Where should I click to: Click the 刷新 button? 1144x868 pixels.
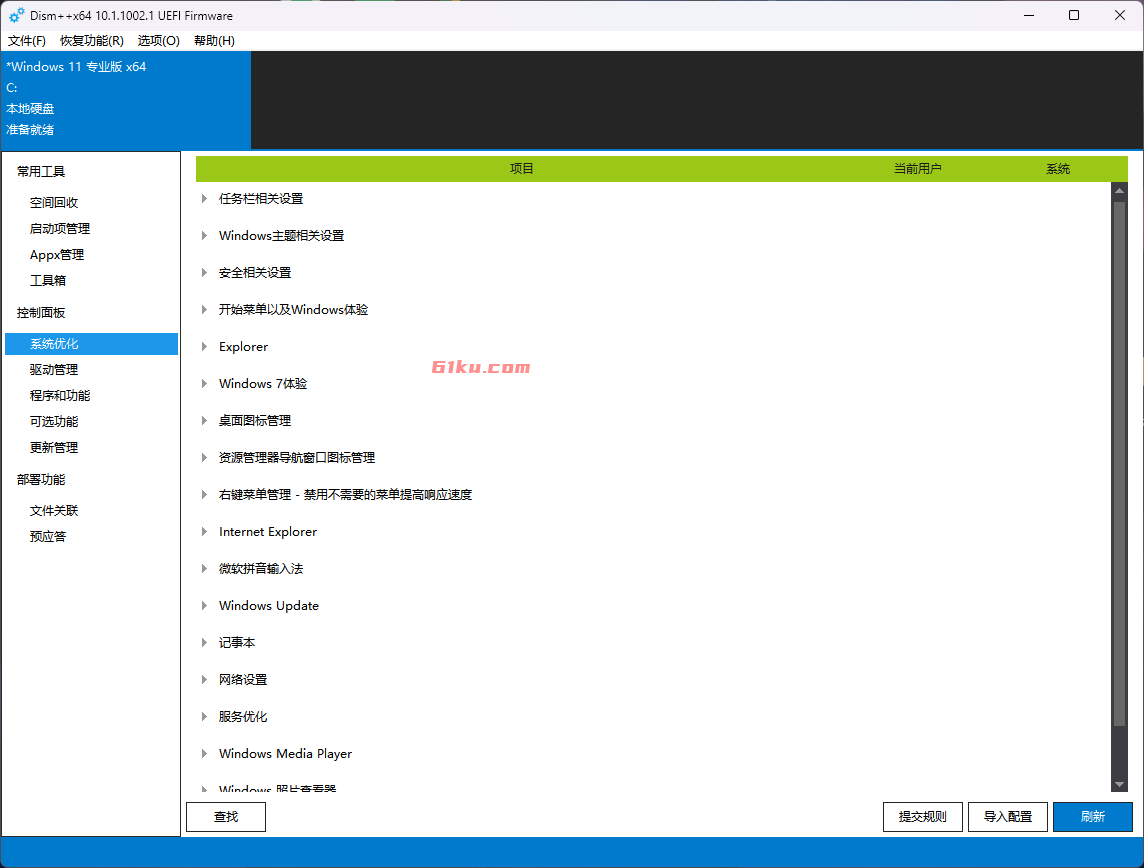click(1093, 817)
